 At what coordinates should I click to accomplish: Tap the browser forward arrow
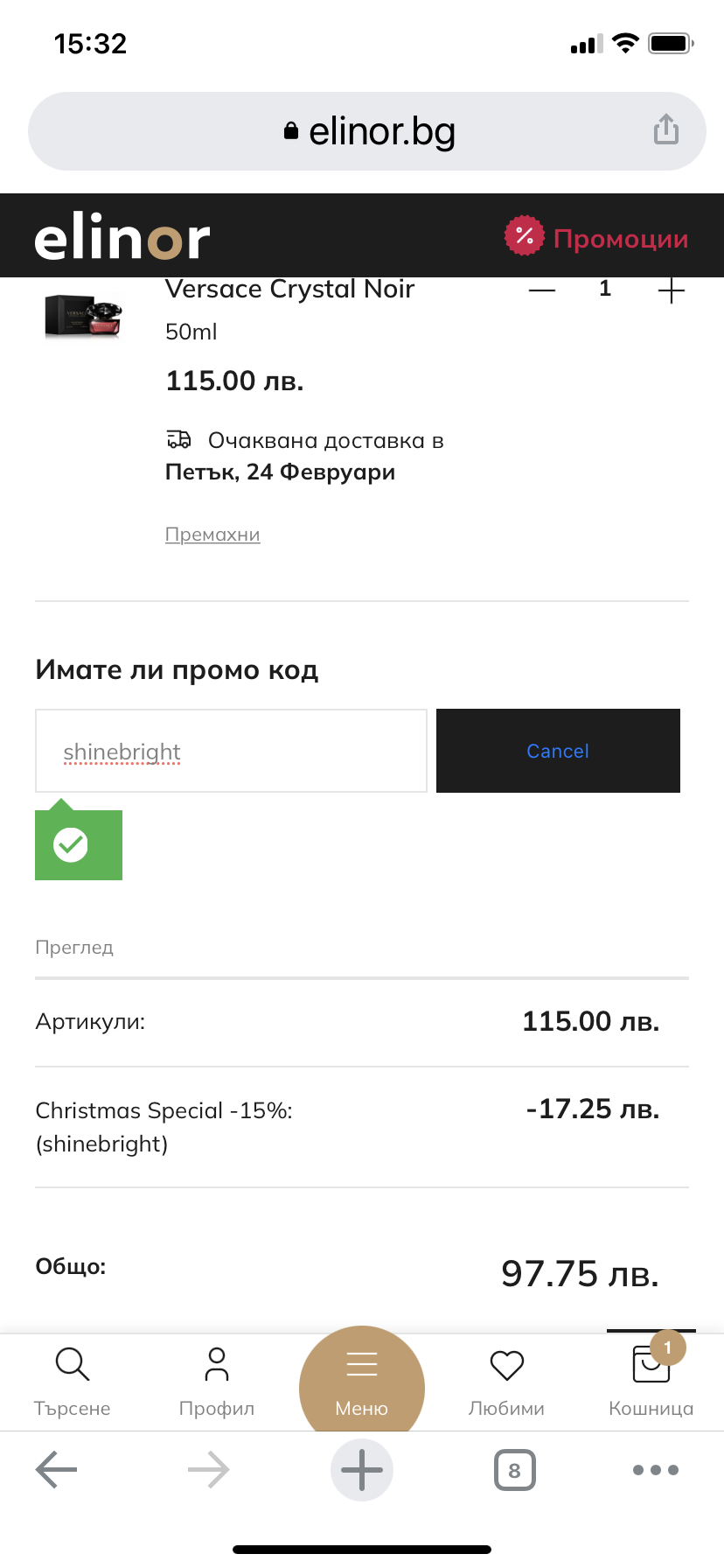(209, 1470)
